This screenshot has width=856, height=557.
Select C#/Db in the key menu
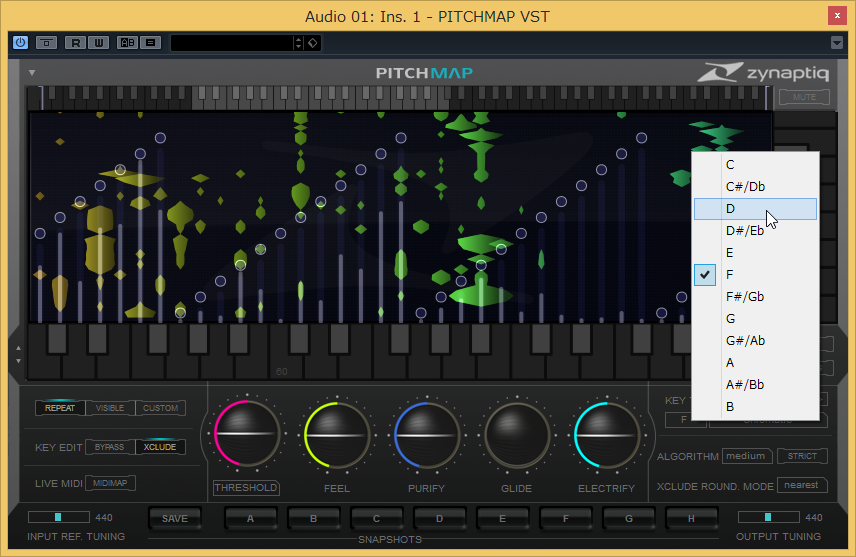(756, 187)
